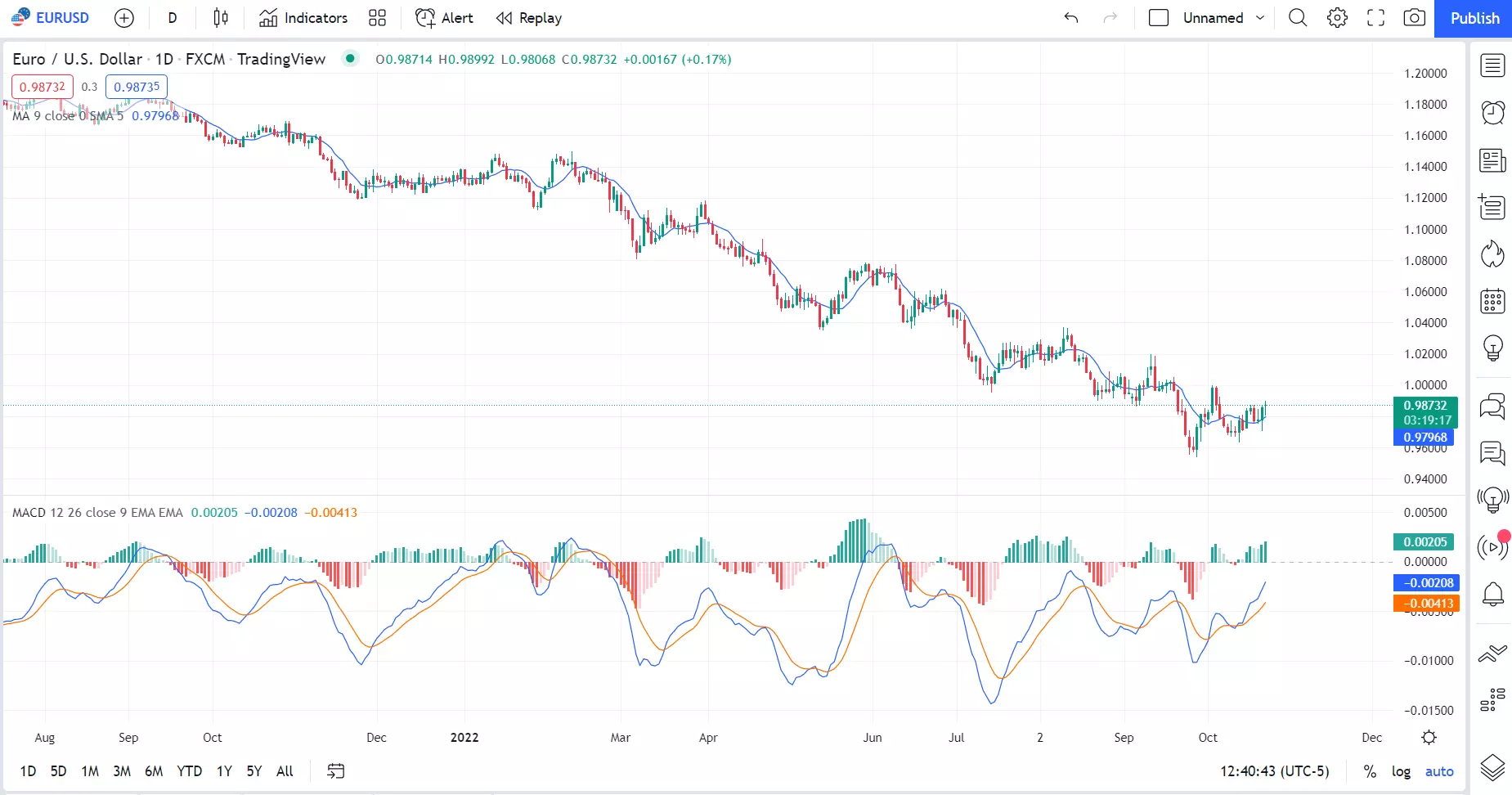Open Notifications bell icon
Viewport: 1512px width, 795px height.
point(1492,594)
